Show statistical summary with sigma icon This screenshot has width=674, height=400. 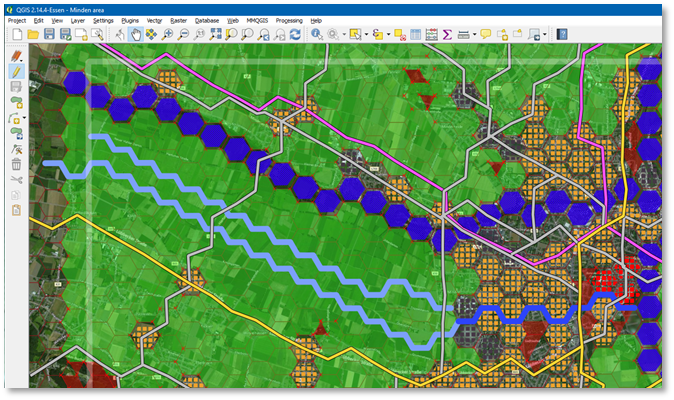click(447, 34)
